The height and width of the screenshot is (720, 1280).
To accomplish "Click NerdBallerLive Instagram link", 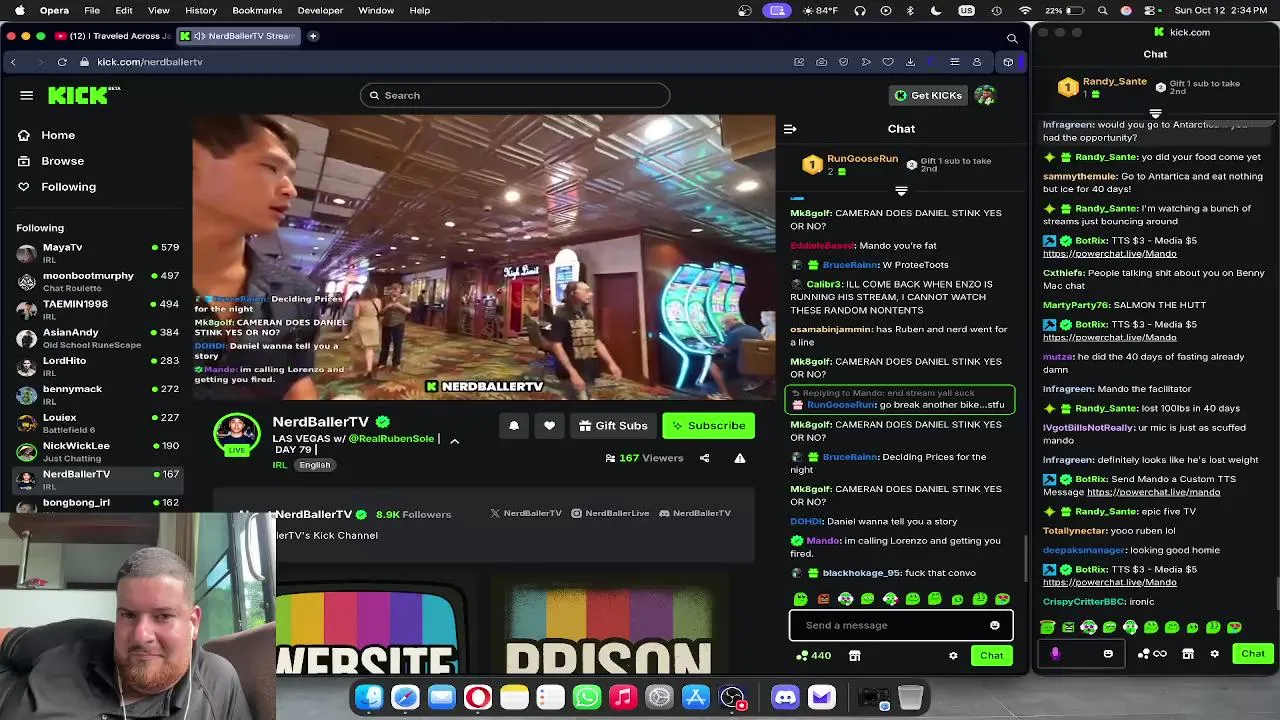I will 610,513.
